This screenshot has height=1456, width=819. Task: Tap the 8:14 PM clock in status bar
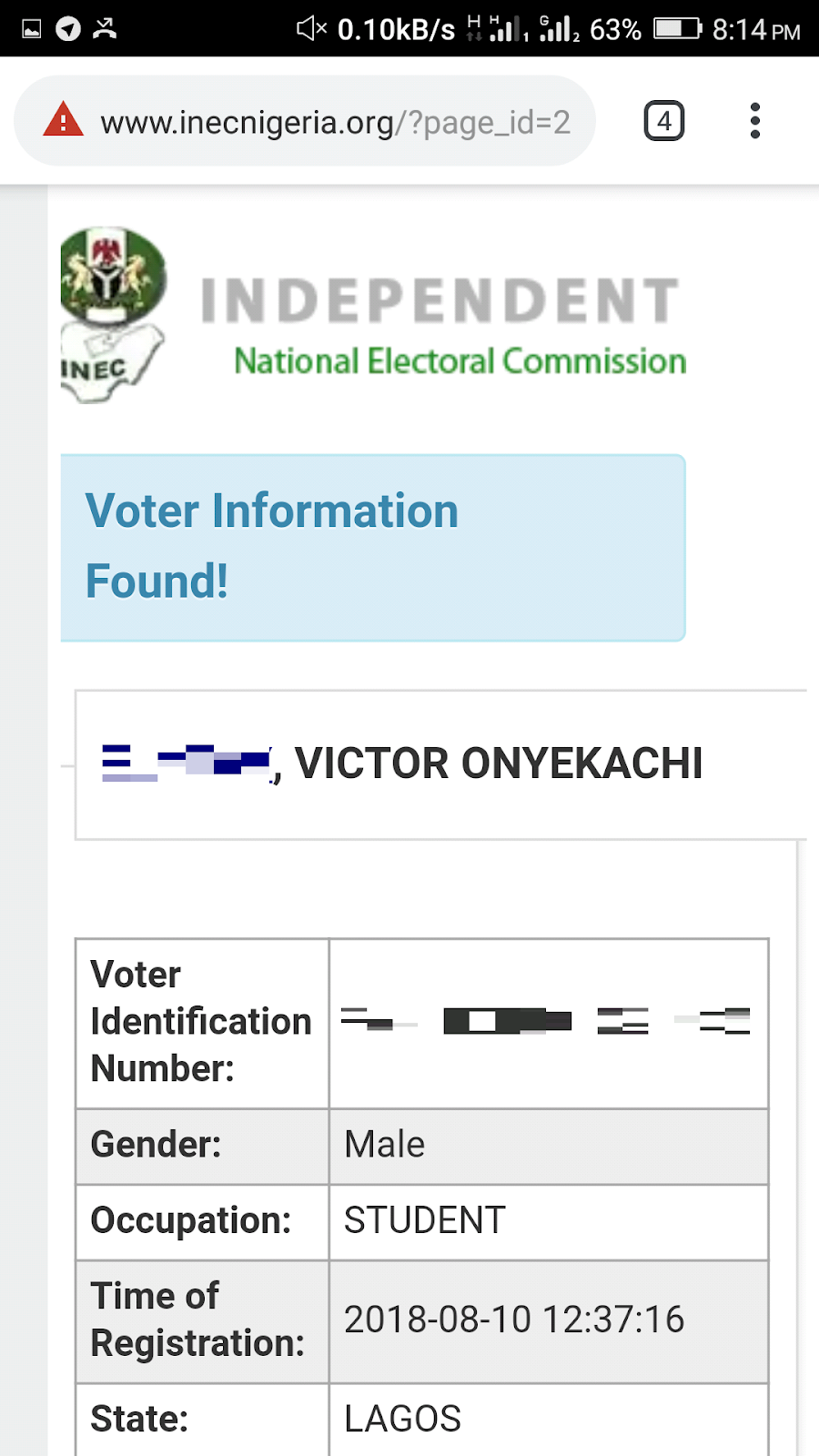[755, 30]
